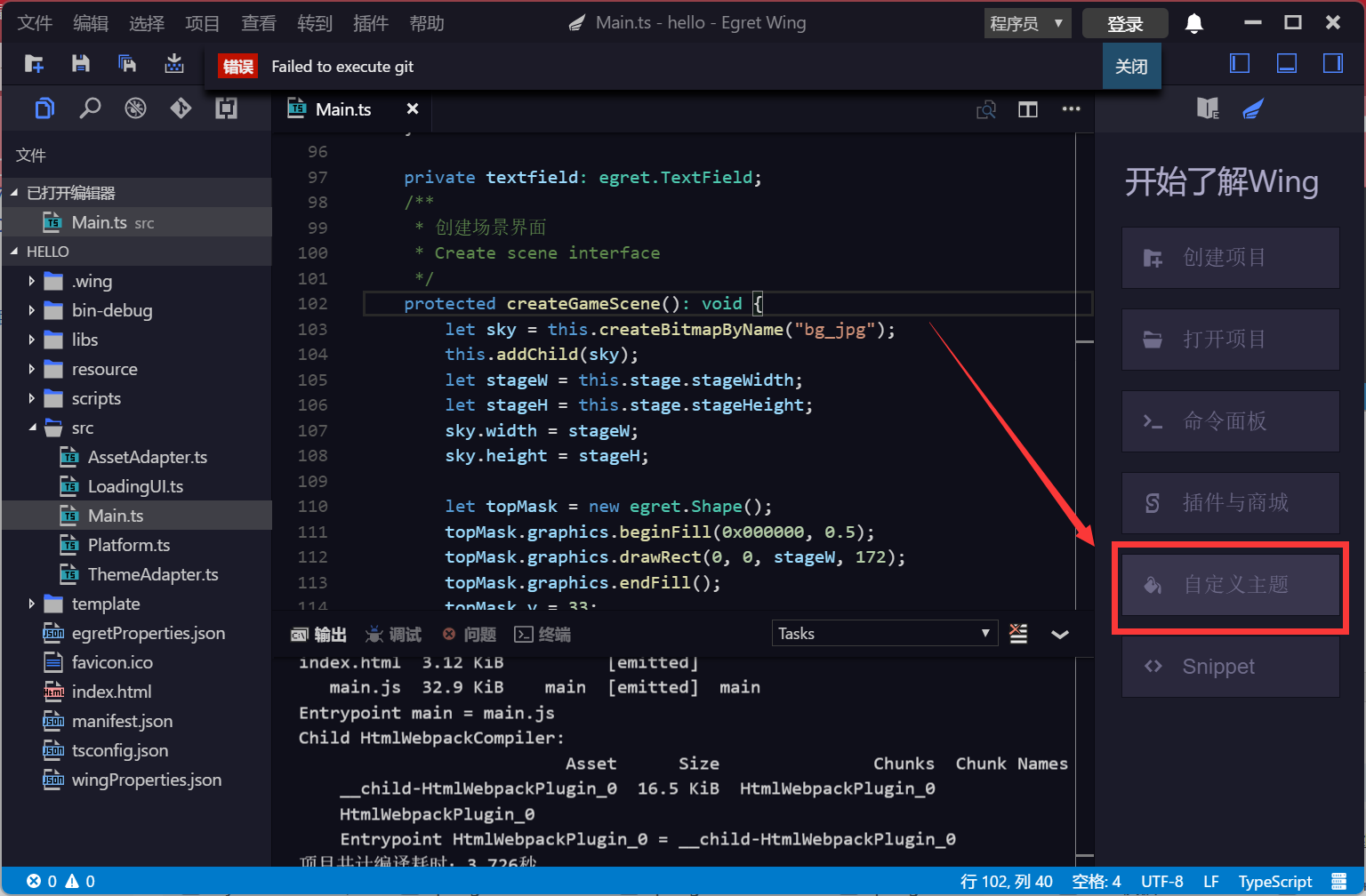Toggle the right sidebar layout icon
The height and width of the screenshot is (896, 1366).
click(x=1333, y=63)
